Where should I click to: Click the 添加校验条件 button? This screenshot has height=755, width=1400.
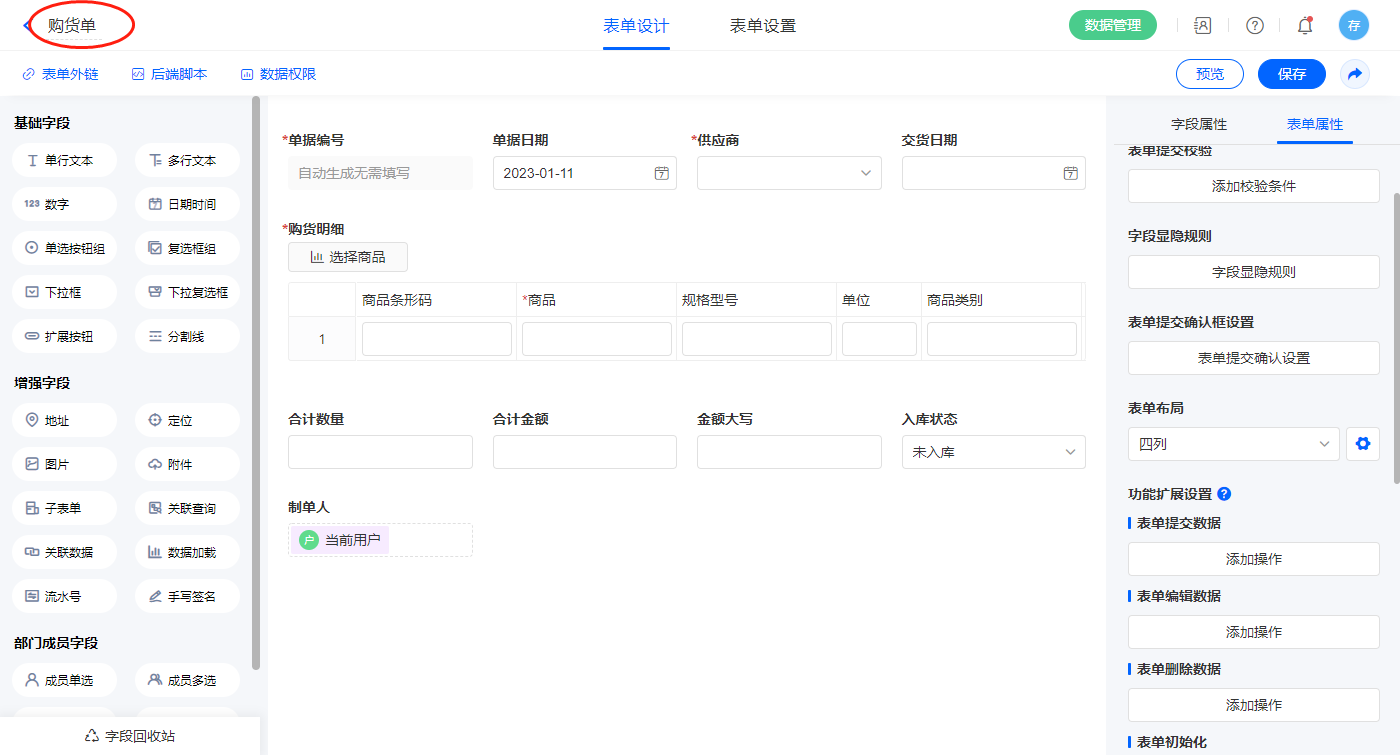1253,186
